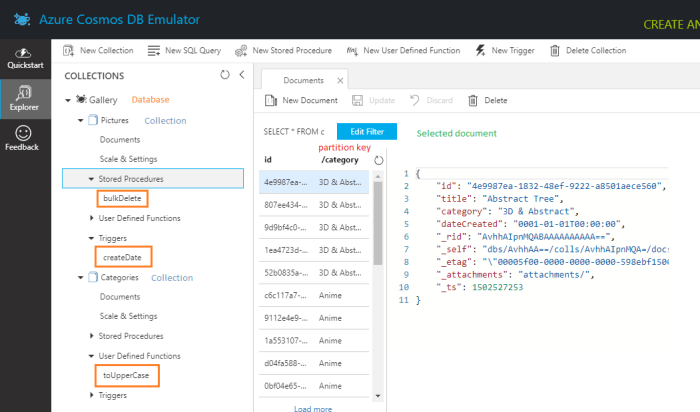Click the Delete Collection trash icon
Image resolution: width=700 pixels, height=412 pixels.
point(554,50)
